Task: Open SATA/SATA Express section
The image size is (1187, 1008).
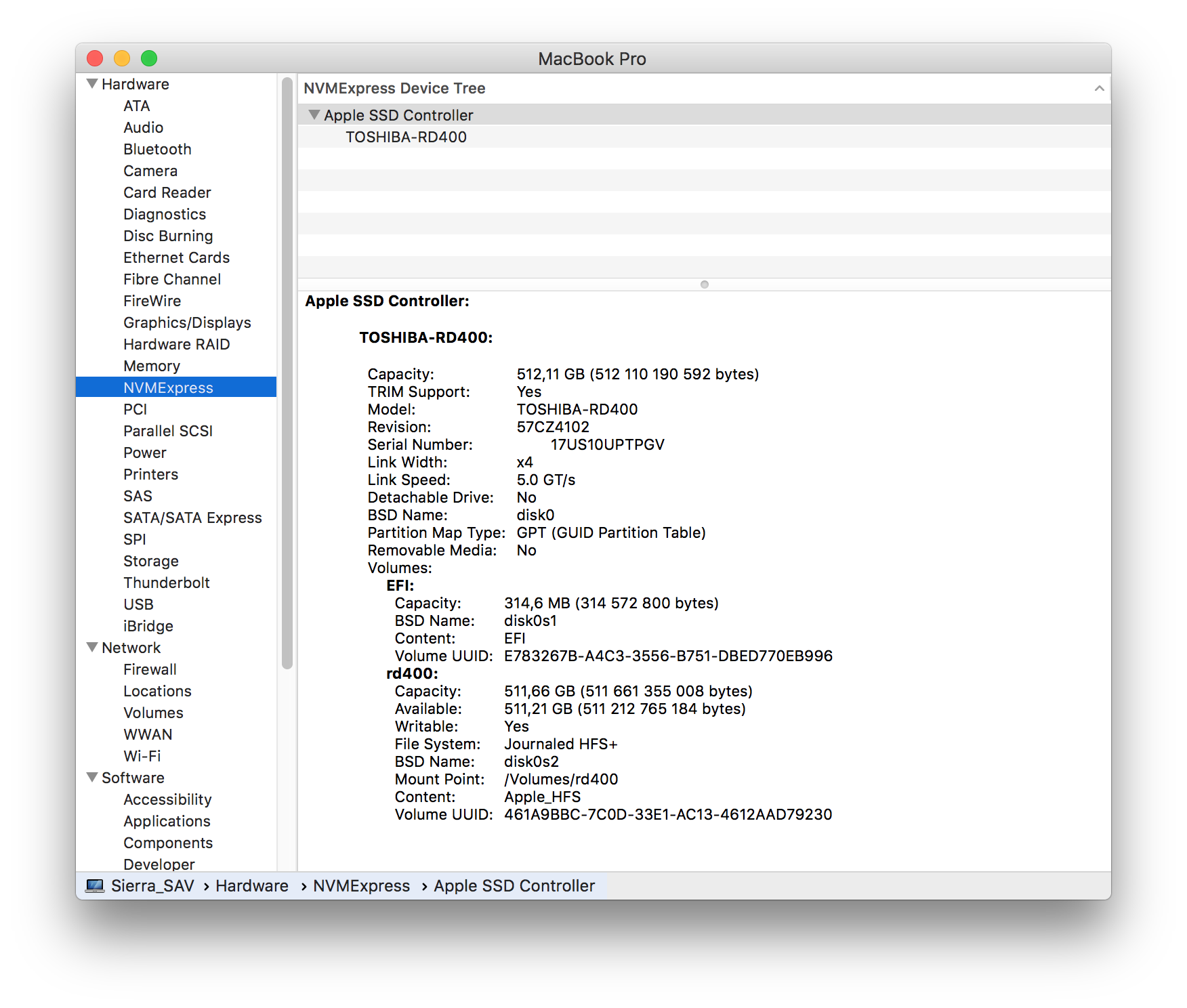Action: (193, 518)
